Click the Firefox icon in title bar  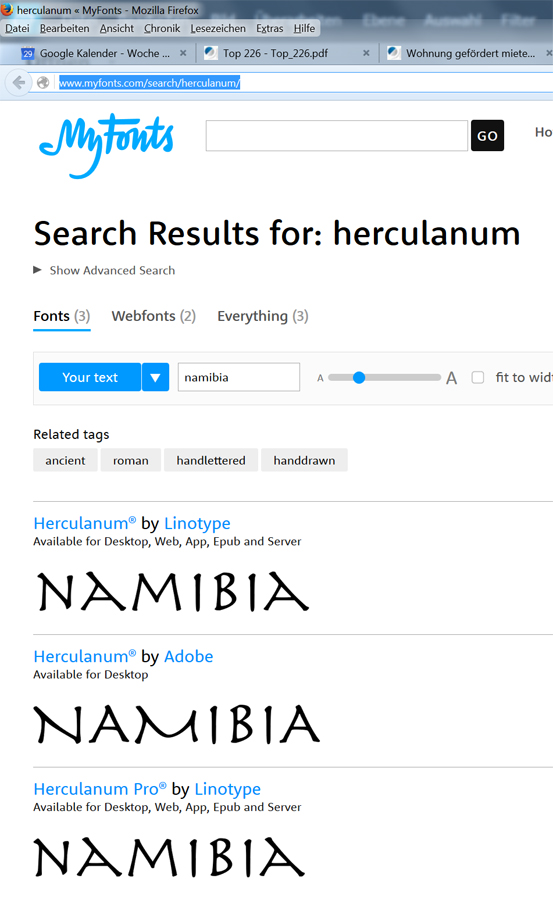pos(7,9)
